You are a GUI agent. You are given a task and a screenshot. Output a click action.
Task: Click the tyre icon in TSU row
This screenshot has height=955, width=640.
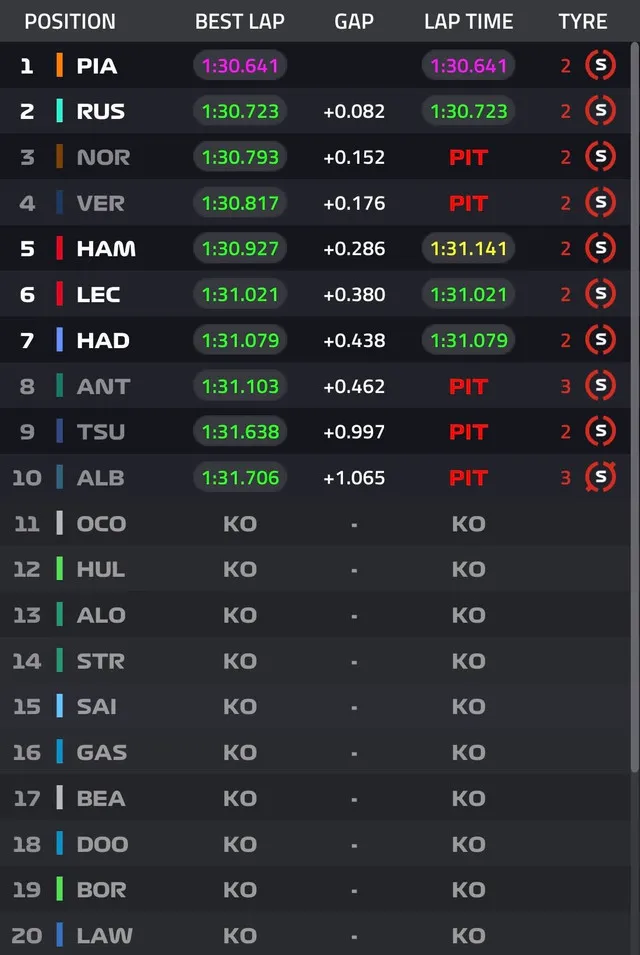coord(600,431)
